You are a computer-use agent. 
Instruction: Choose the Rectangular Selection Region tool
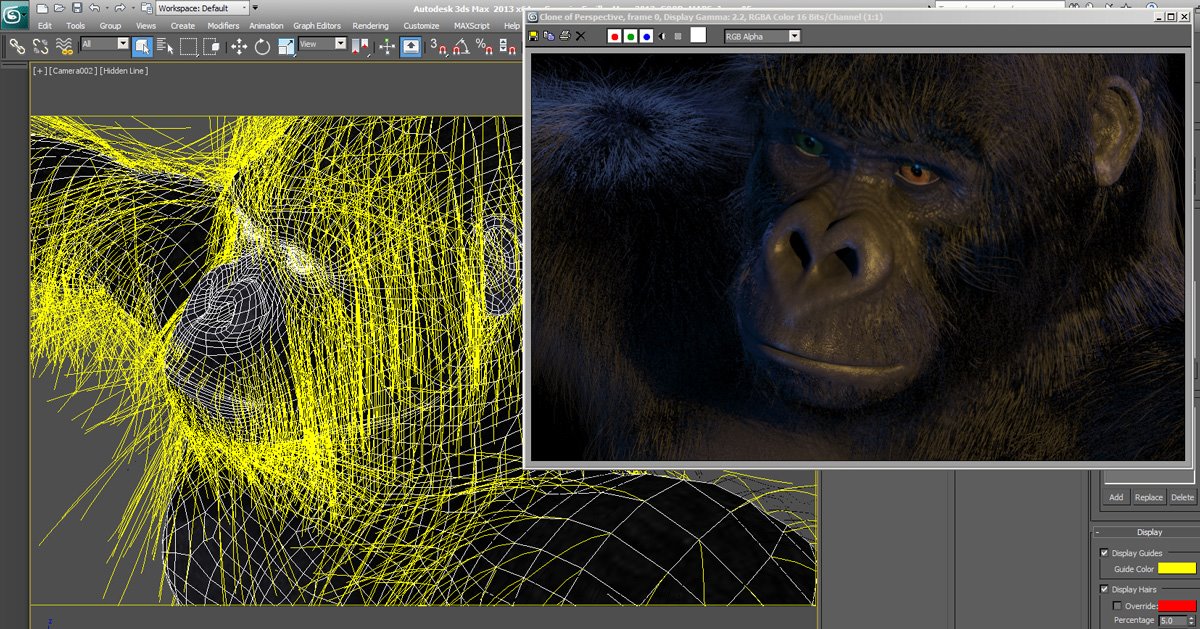(189, 45)
